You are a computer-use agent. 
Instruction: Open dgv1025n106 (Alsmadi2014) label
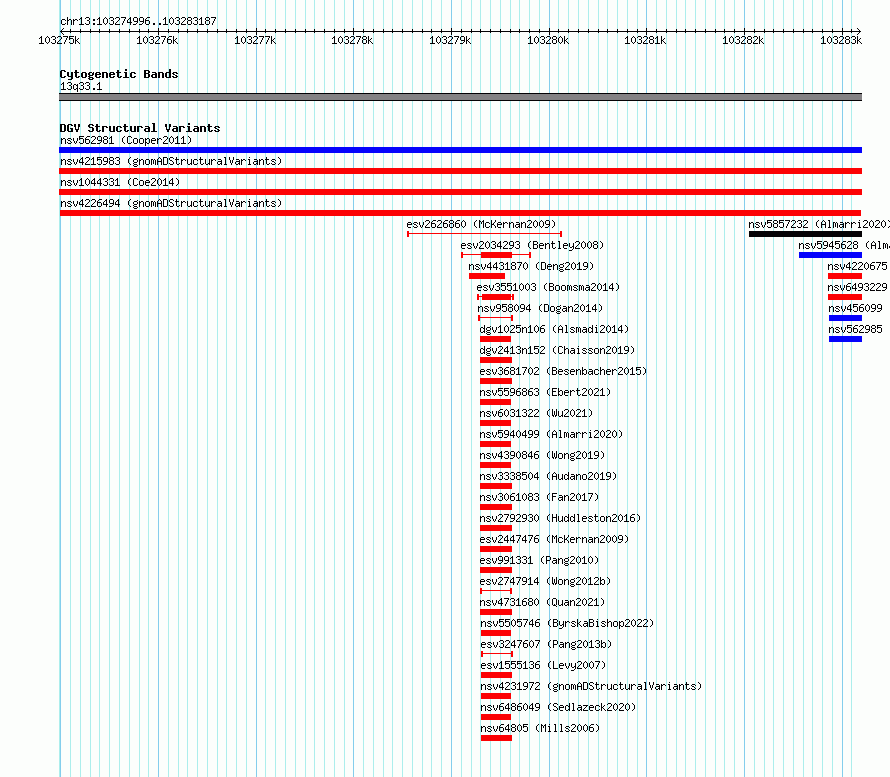click(x=554, y=329)
